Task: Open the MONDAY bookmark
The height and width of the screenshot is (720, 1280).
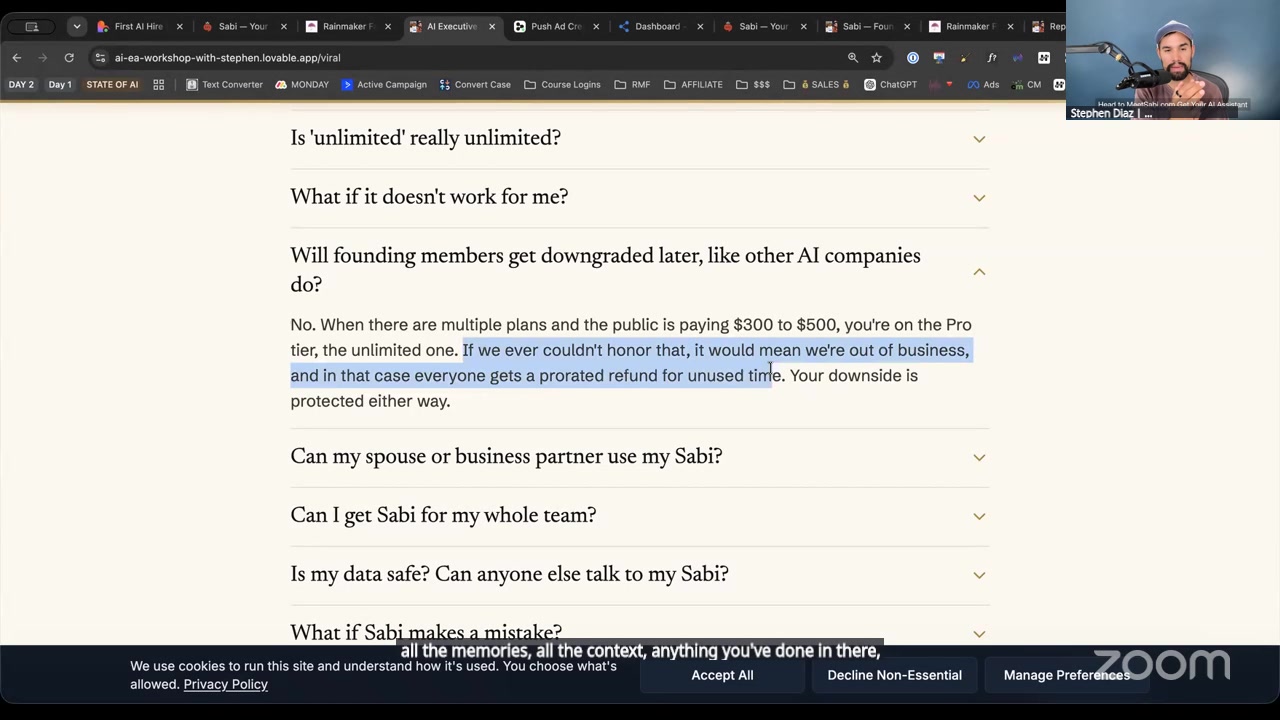Action: click(x=302, y=85)
